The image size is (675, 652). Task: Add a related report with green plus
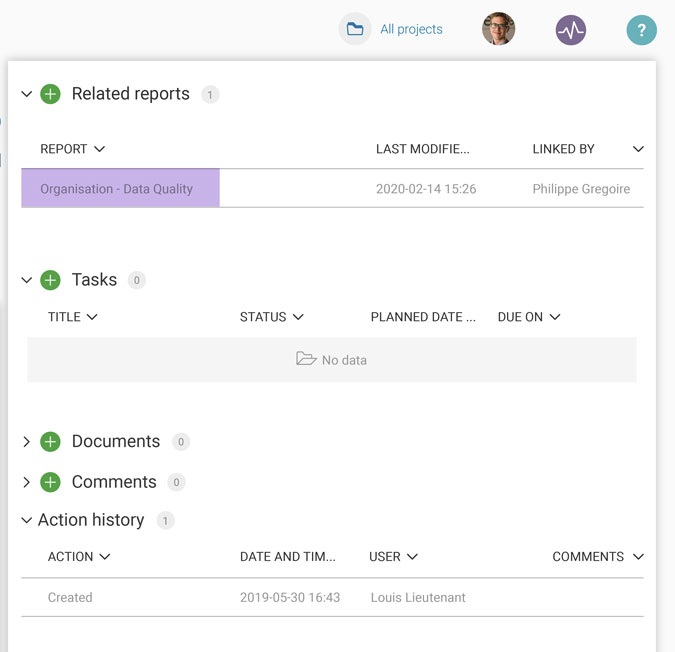(50, 94)
